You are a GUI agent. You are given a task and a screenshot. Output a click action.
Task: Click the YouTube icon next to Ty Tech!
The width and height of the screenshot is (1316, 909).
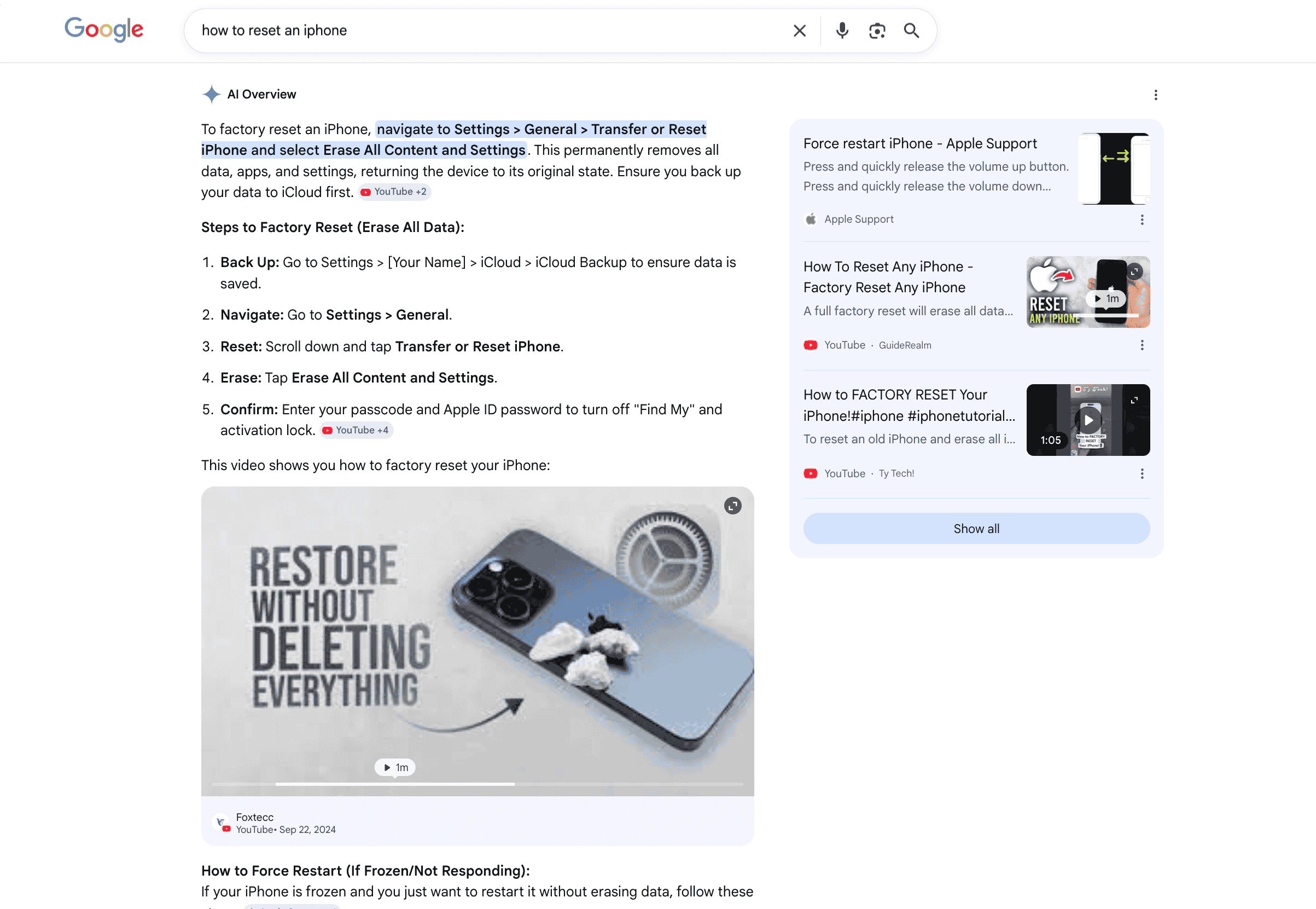pyautogui.click(x=811, y=474)
